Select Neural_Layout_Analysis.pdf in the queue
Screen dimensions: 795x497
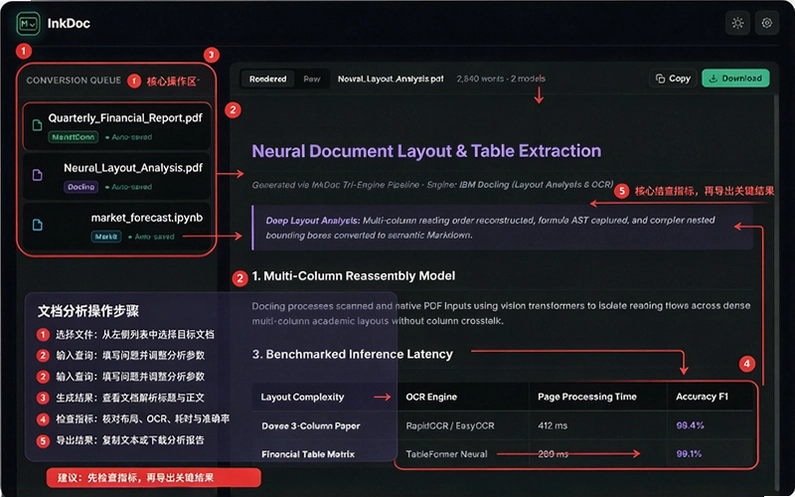pyautogui.click(x=117, y=176)
